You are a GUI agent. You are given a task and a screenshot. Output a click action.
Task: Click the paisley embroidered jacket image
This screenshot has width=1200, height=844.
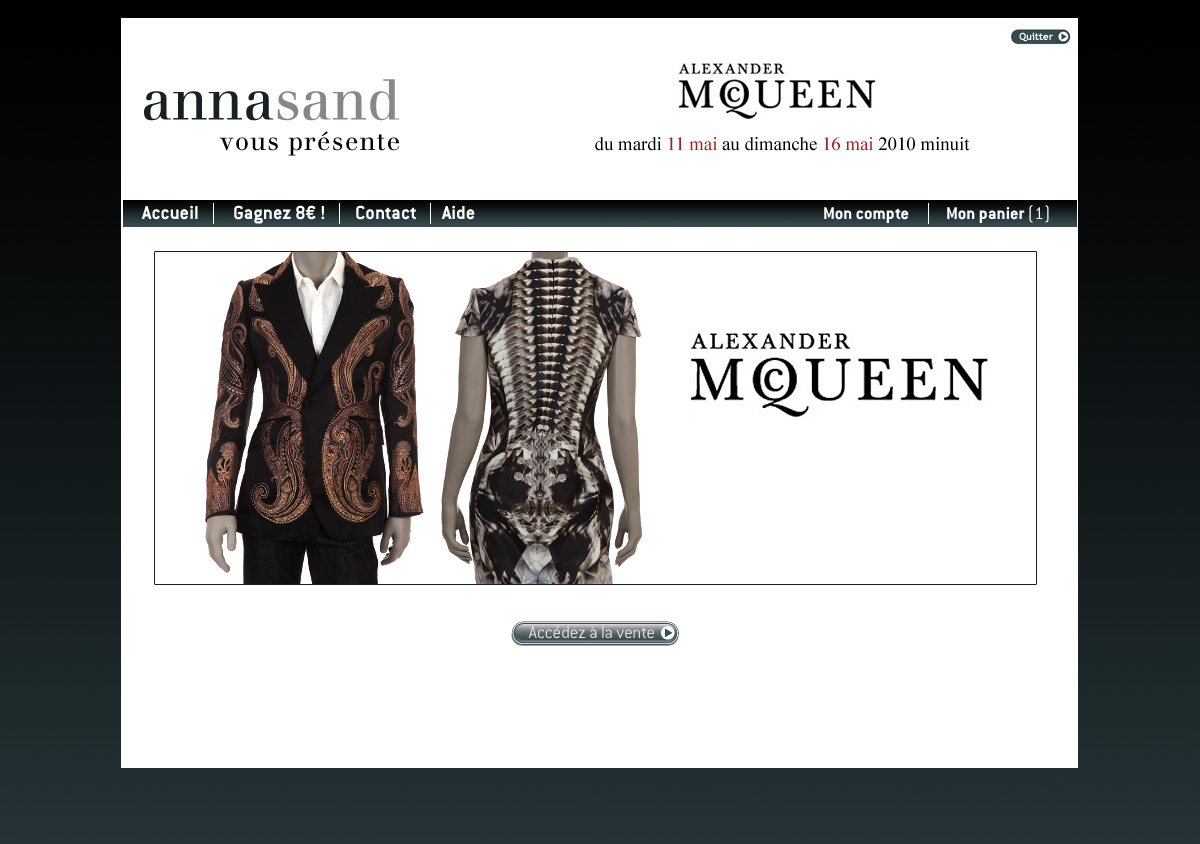point(315,418)
